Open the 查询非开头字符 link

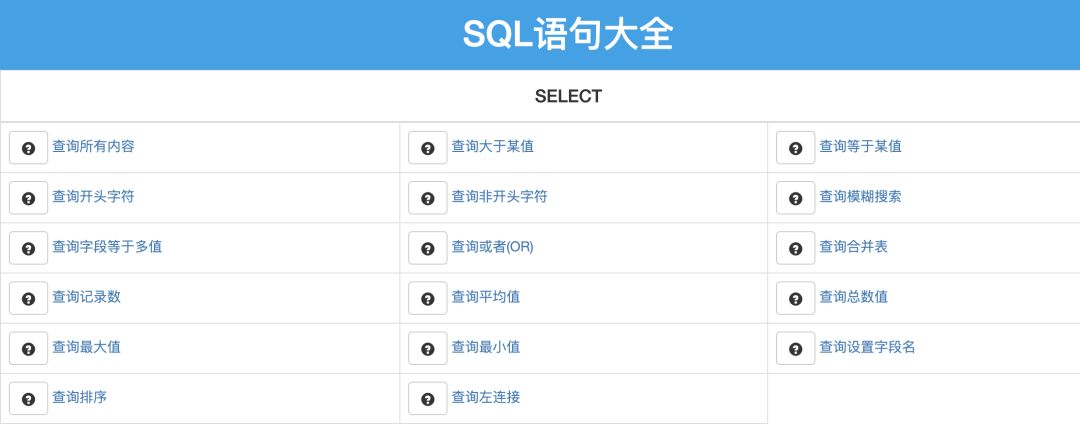[x=499, y=197]
